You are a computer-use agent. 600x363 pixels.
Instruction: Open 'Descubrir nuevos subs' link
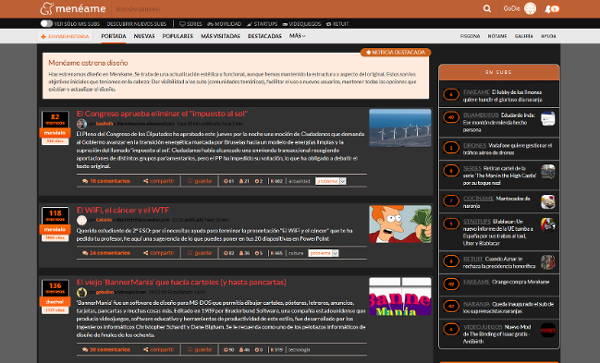pos(136,24)
